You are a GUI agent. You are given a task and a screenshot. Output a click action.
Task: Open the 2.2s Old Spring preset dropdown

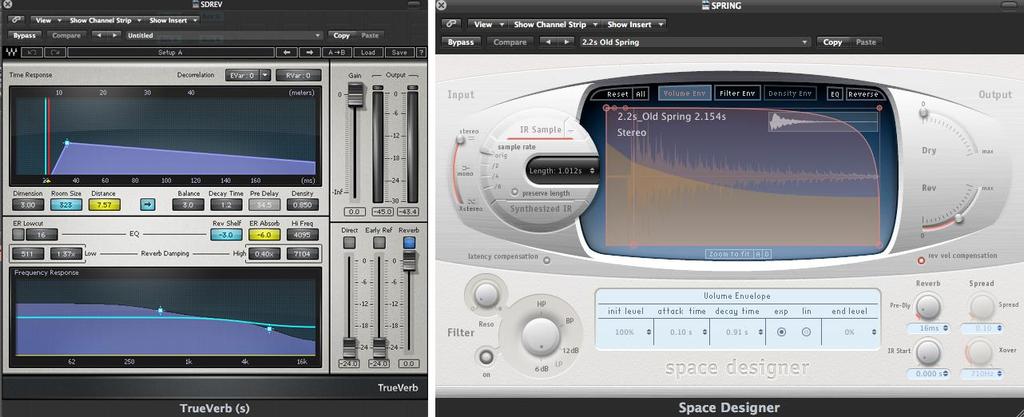[x=694, y=42]
